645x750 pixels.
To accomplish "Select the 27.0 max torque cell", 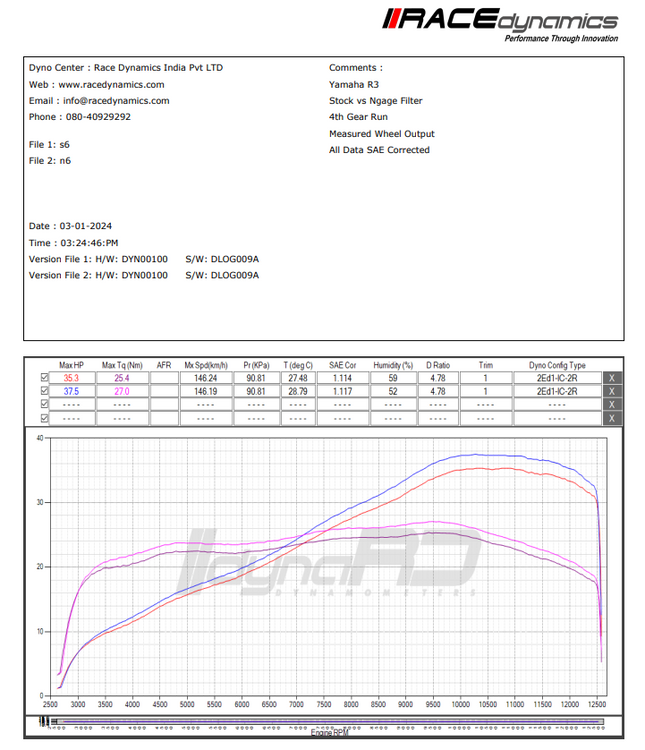I will [122, 391].
